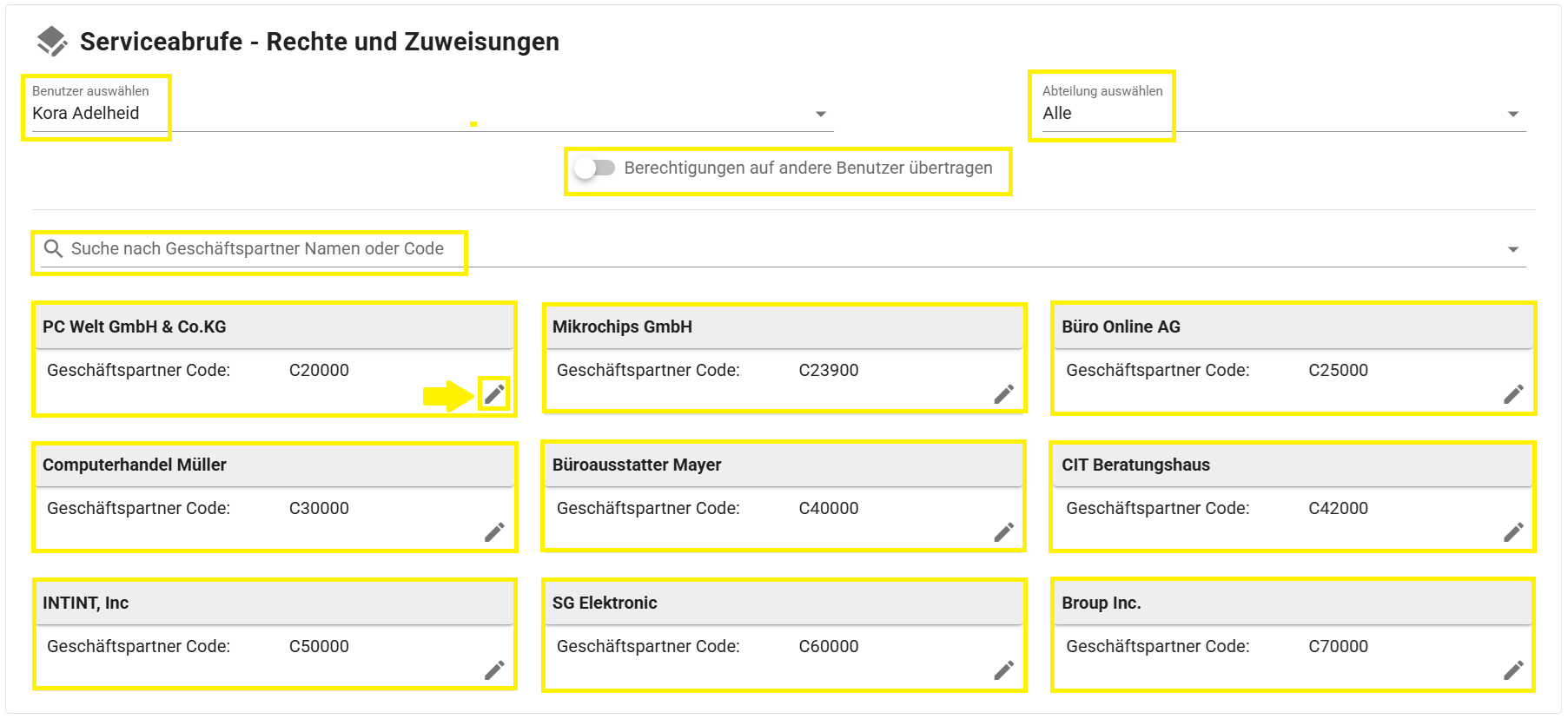Open the Benutzer auswählen dropdown
Viewport: 1568px width, 719px height.
(820, 114)
